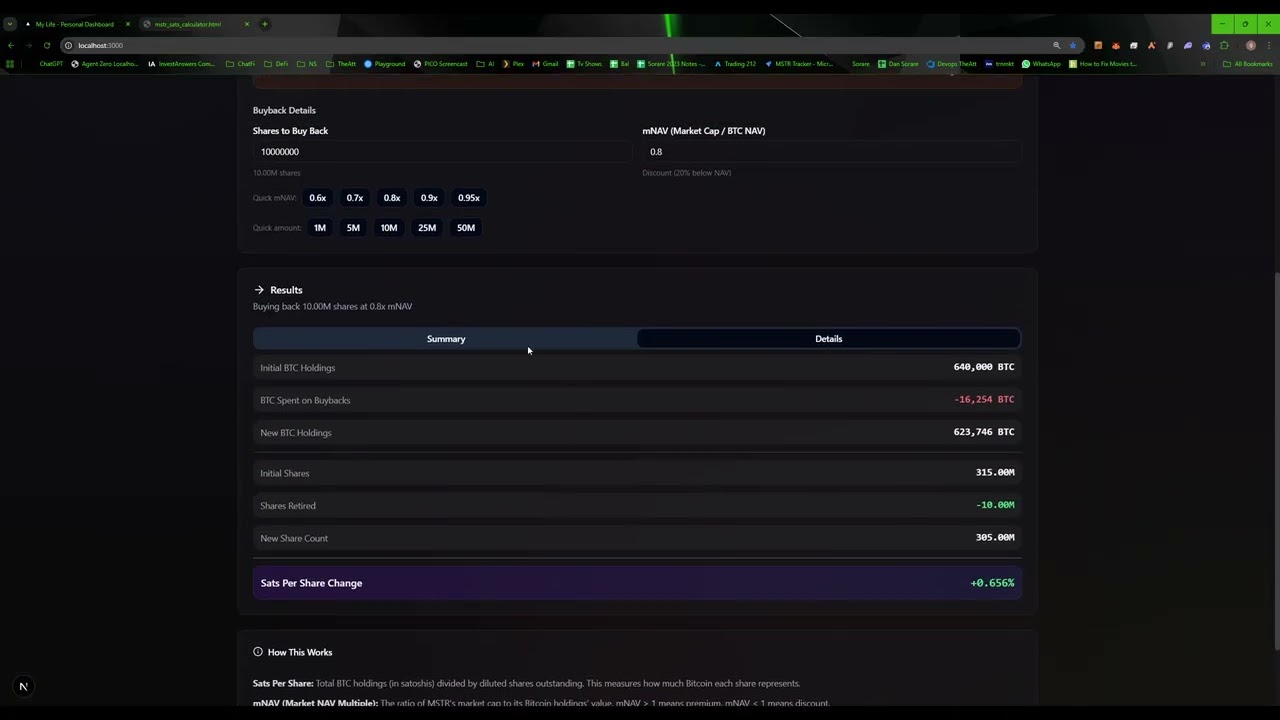Set quick mNAV to 0.95x

[x=469, y=198]
